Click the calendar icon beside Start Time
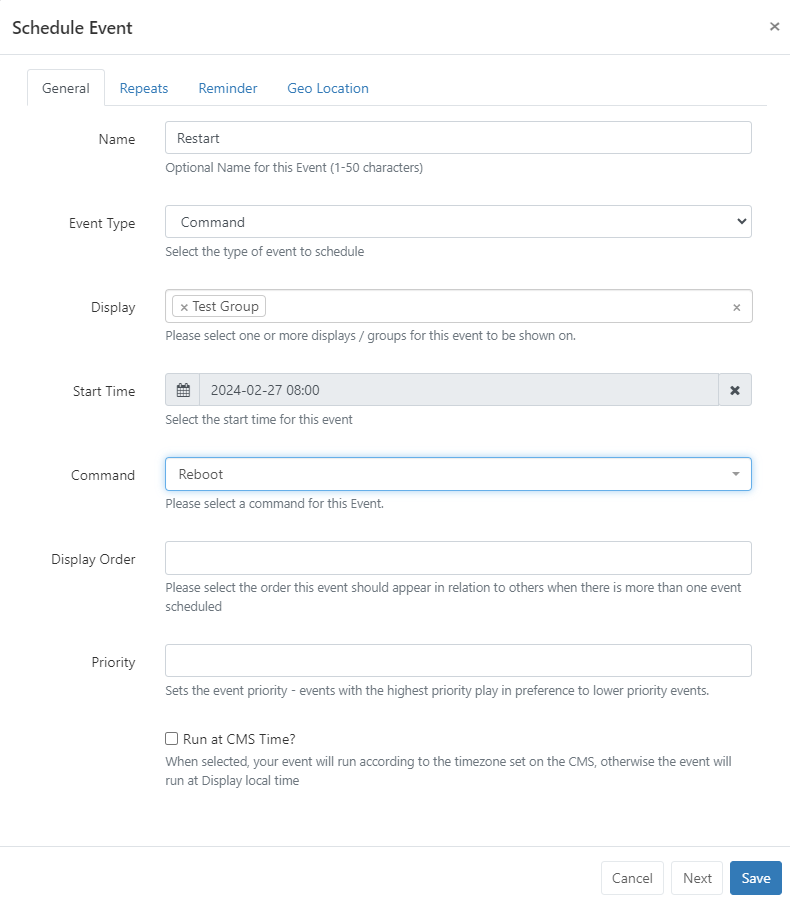The width and height of the screenshot is (790, 904). pos(182,390)
